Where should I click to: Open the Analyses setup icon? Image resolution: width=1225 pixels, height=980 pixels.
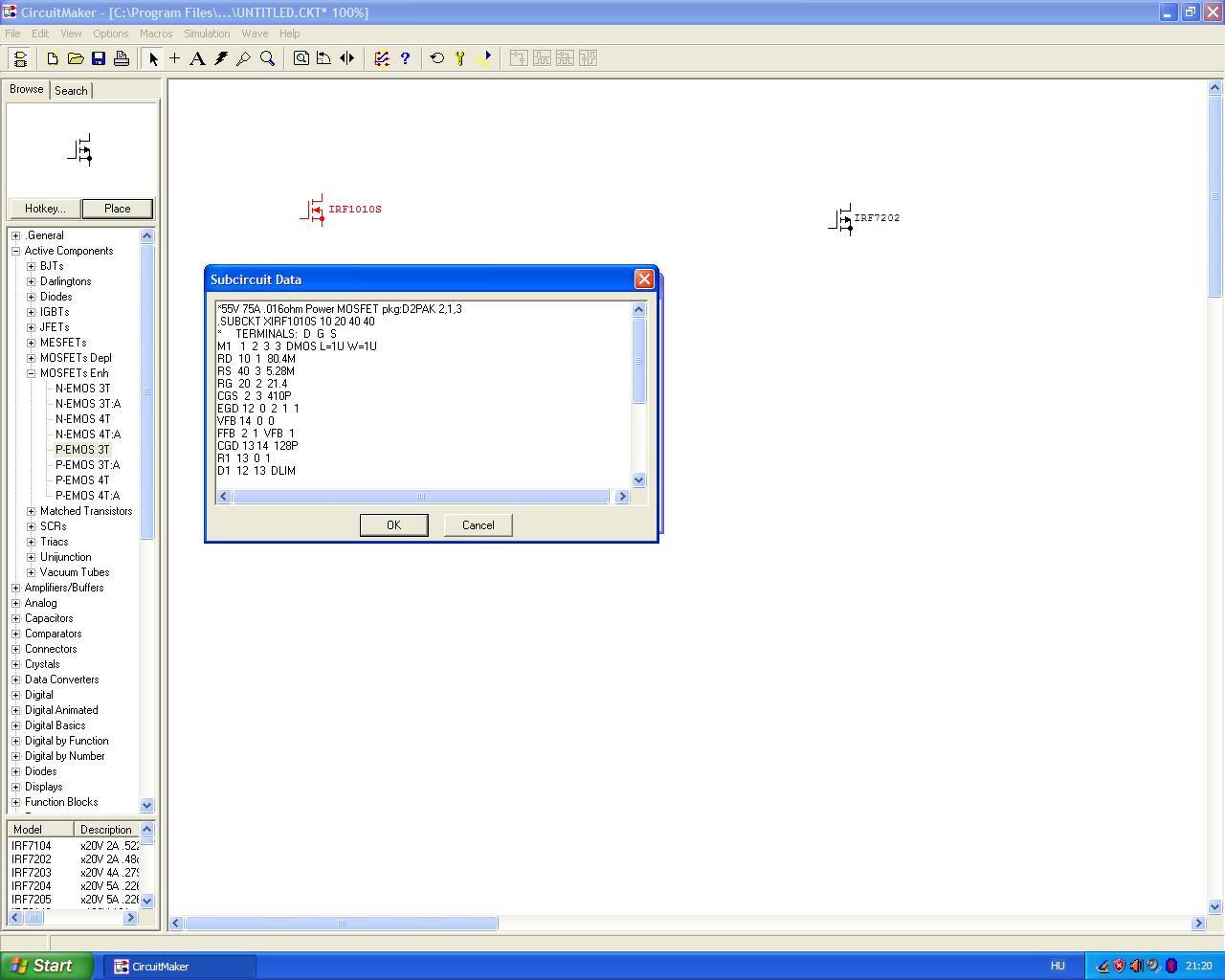click(x=382, y=58)
